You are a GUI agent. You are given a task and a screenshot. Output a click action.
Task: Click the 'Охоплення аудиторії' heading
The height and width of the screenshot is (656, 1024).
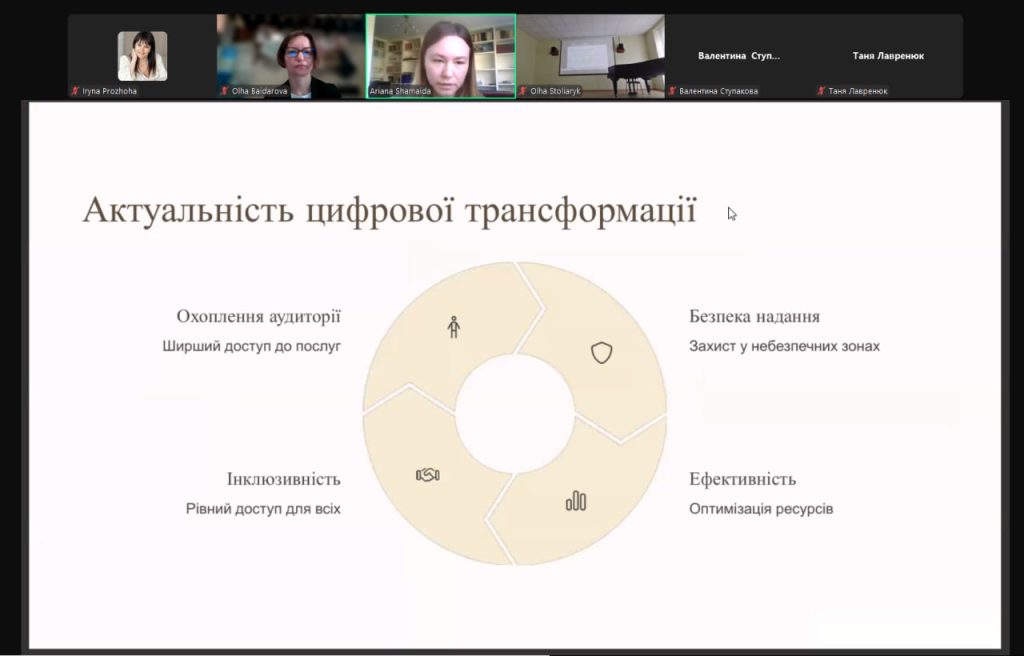[x=258, y=316]
